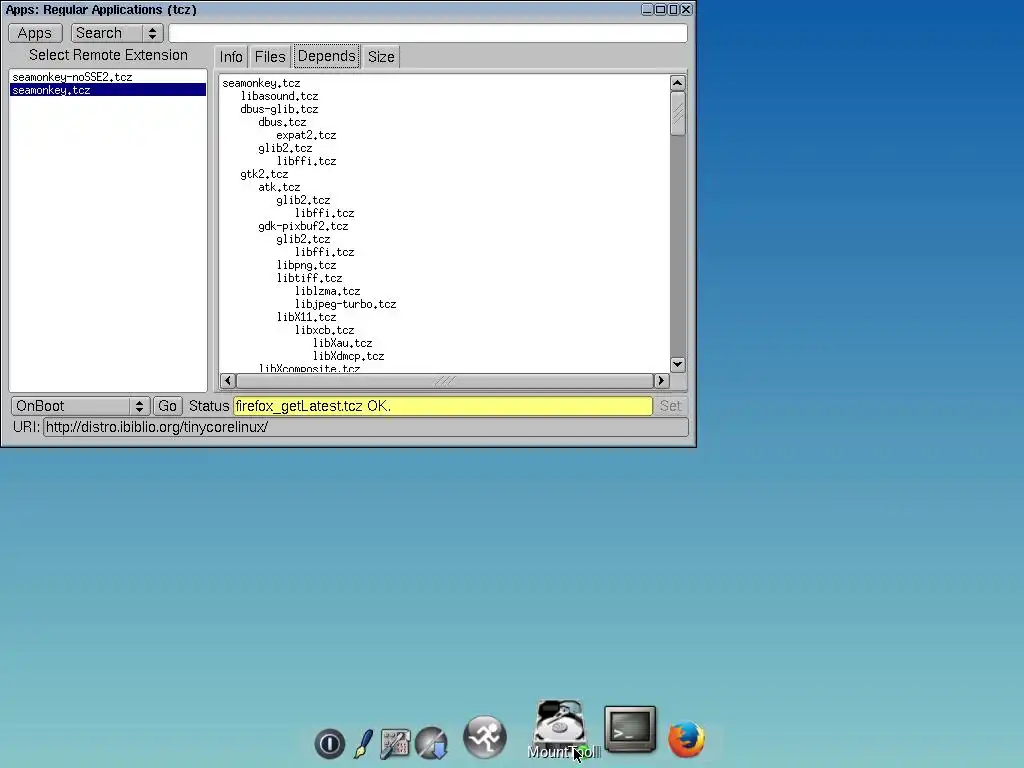
Task: Click the Set button
Action: 670,406
